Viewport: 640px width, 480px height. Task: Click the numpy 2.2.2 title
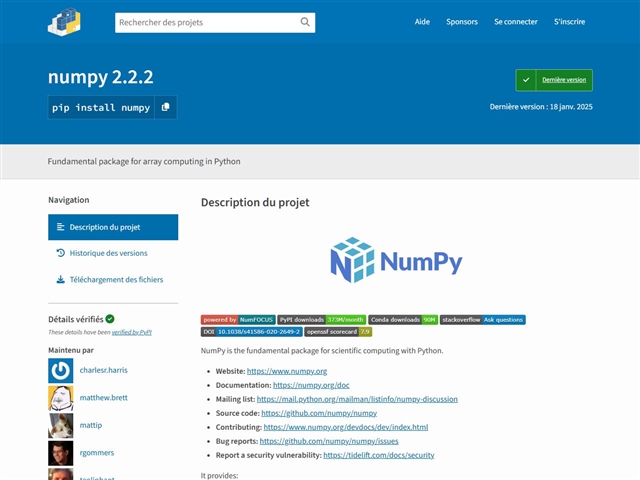tap(100, 77)
